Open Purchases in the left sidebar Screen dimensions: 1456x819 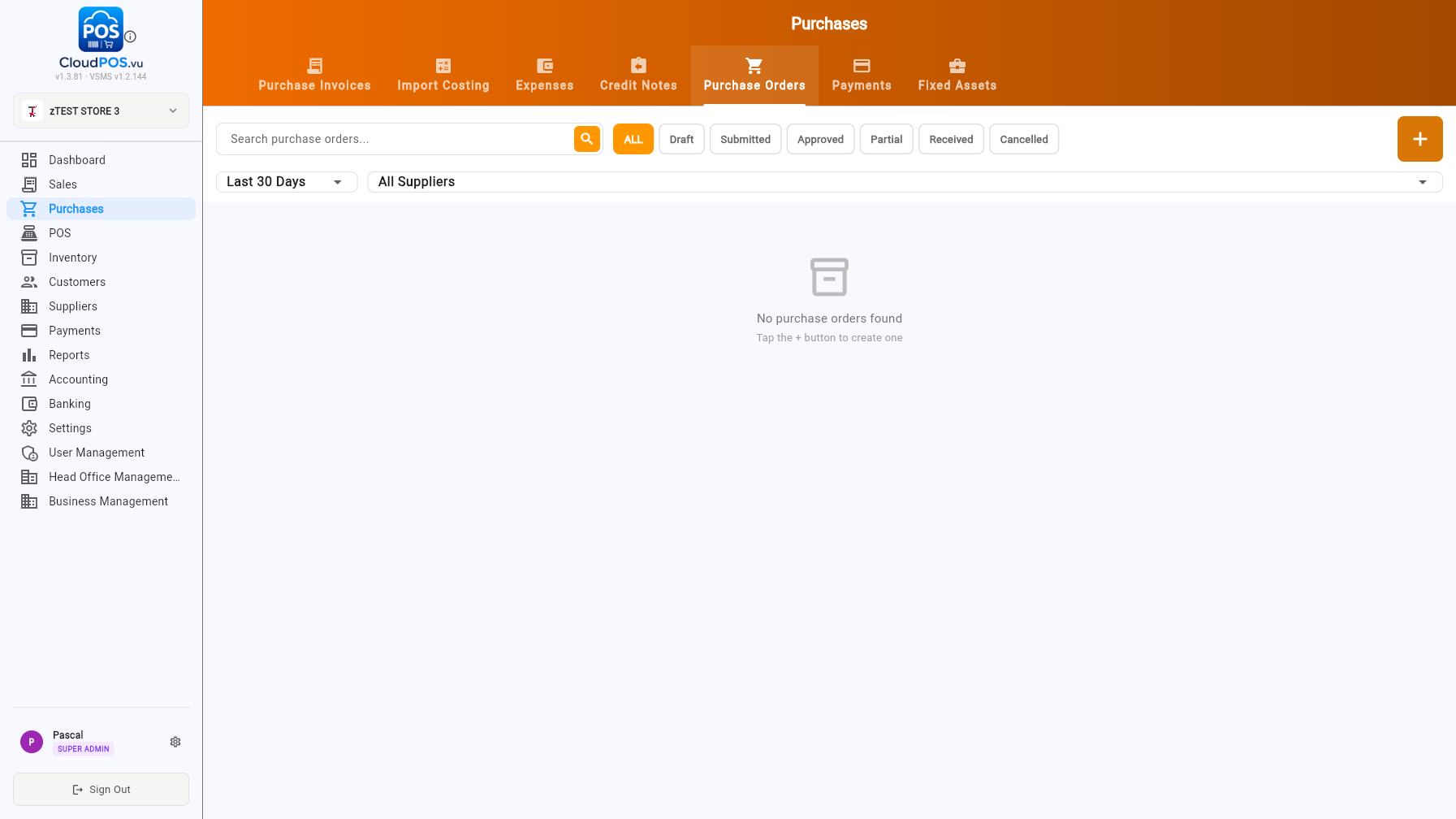coord(101,209)
